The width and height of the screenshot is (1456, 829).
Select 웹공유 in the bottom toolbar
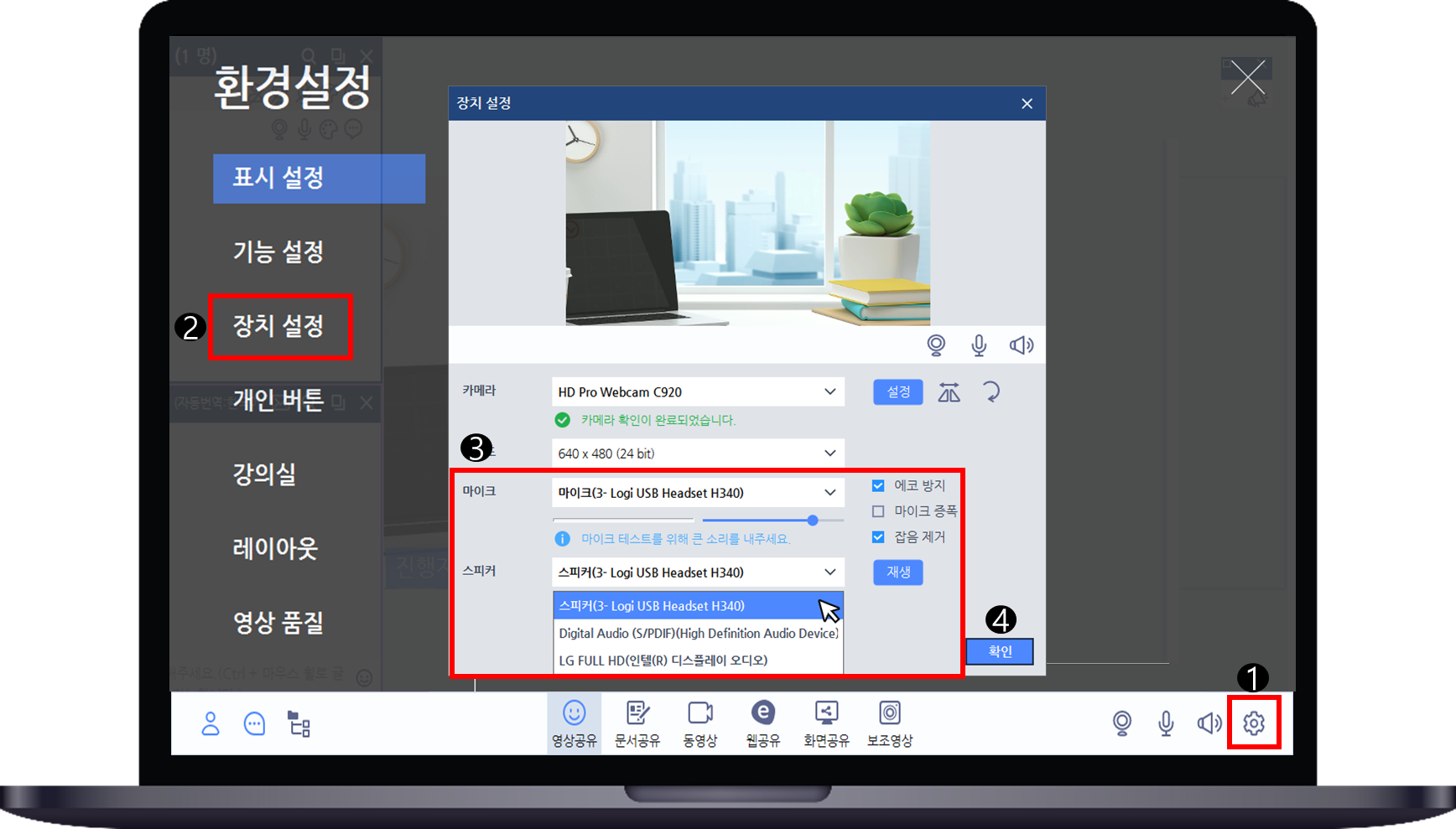pos(763,723)
